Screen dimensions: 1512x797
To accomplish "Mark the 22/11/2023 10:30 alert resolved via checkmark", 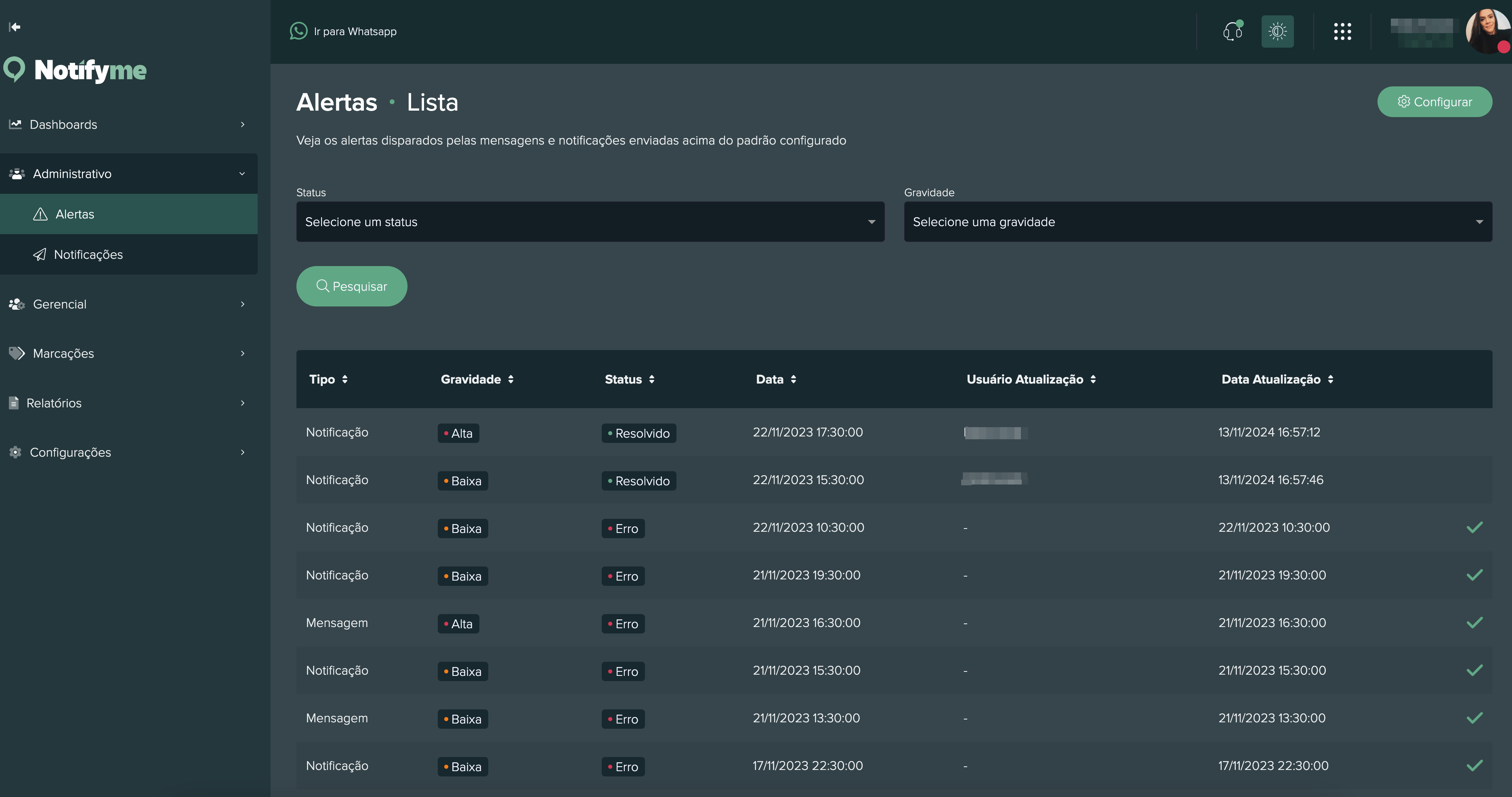I will (1475, 527).
